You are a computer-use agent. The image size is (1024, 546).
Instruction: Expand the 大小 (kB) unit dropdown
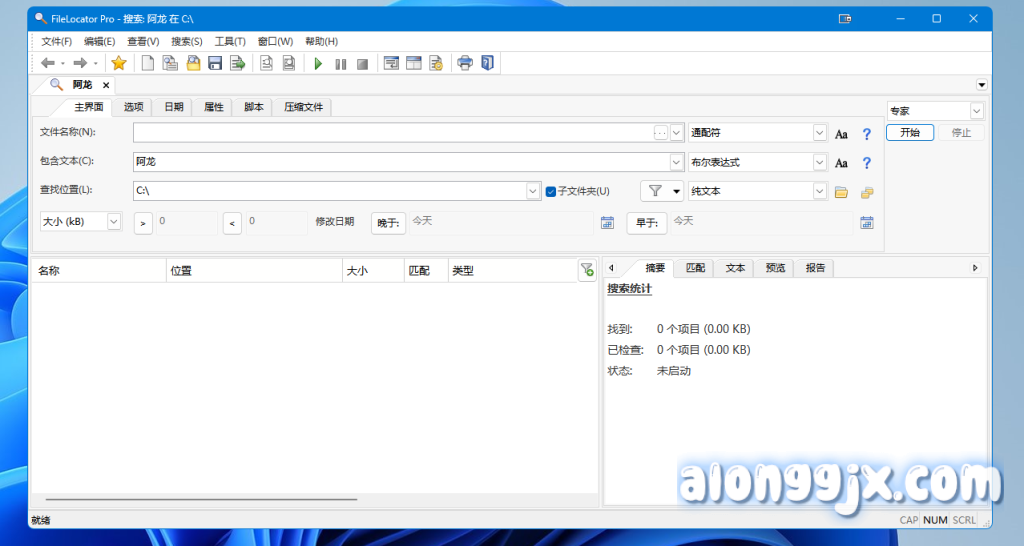coord(113,221)
